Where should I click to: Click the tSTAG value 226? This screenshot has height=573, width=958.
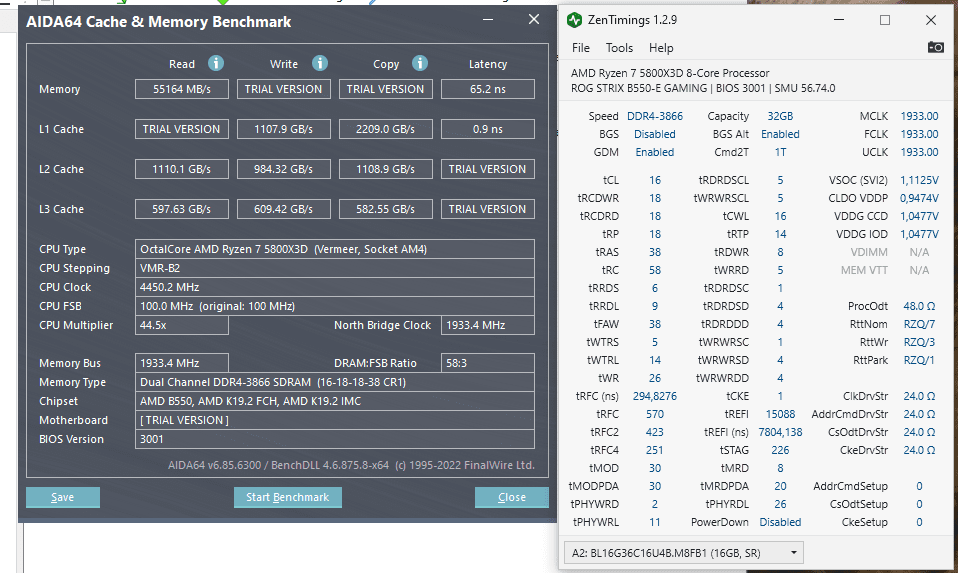(x=780, y=450)
